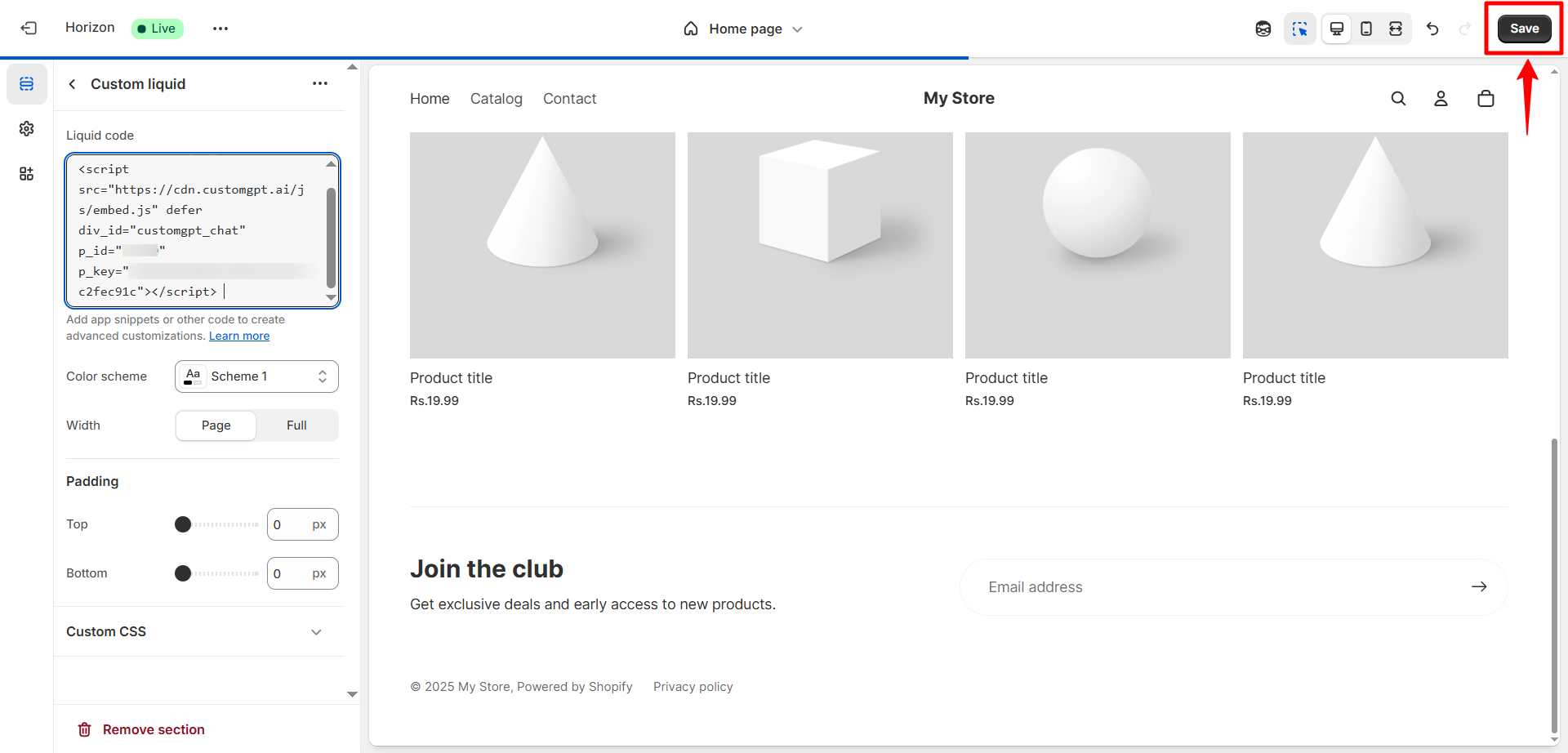Select the cube product image
This screenshot has width=1568, height=753.
820,245
